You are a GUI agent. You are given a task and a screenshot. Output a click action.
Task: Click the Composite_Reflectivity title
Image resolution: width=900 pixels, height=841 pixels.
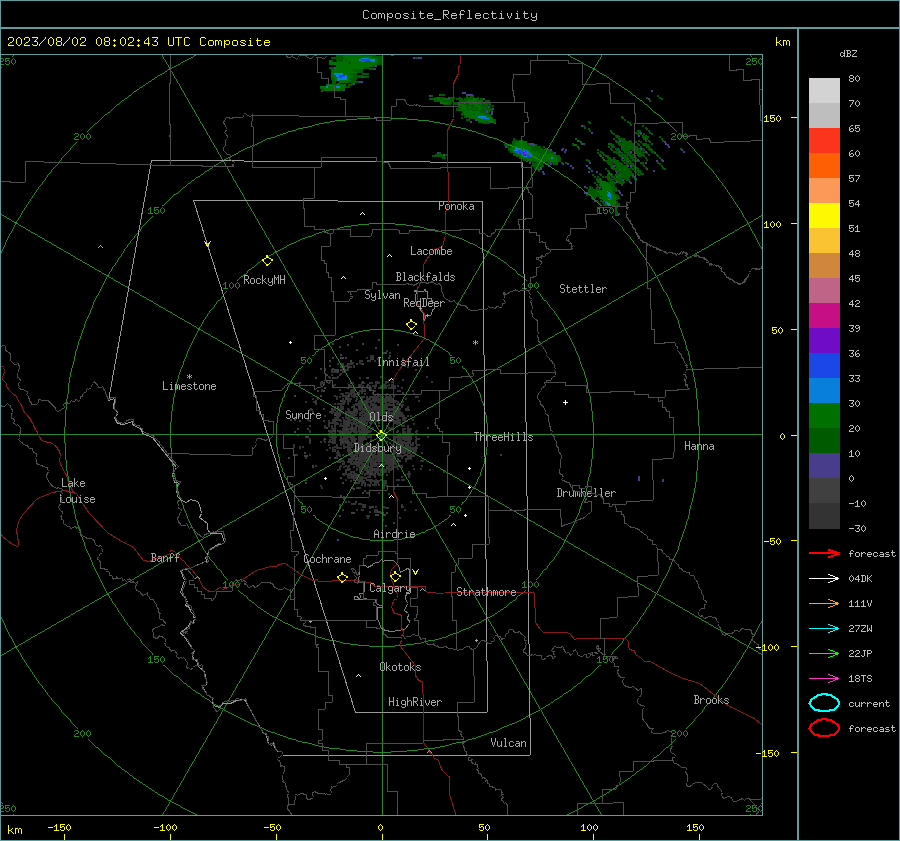coord(450,15)
